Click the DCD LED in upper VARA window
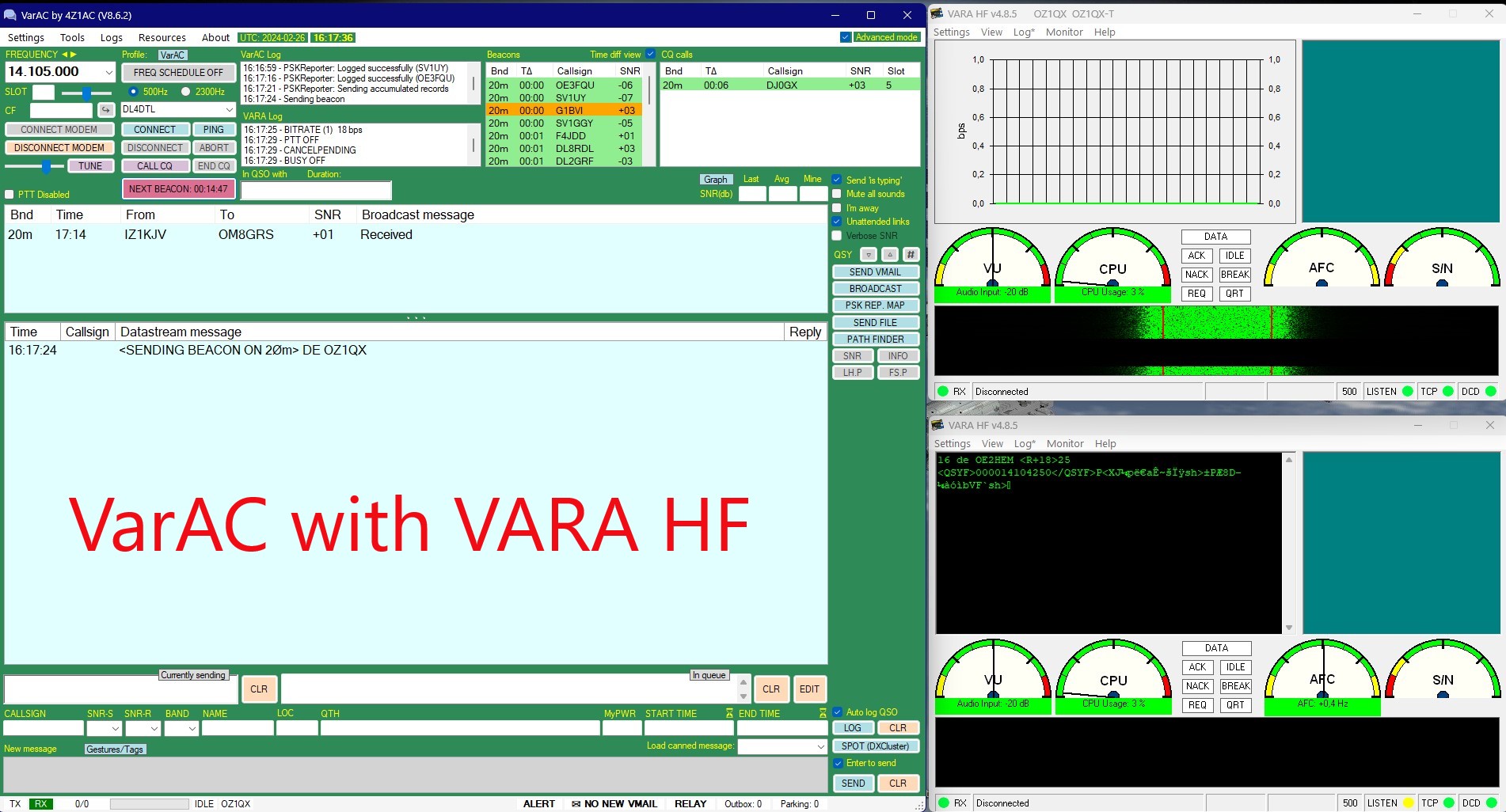 [1491, 391]
